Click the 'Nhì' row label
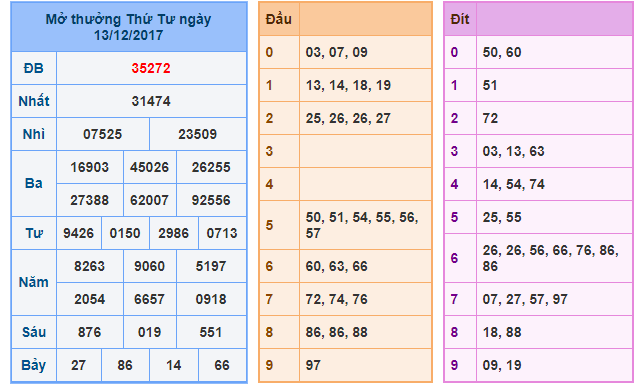 pos(34,134)
